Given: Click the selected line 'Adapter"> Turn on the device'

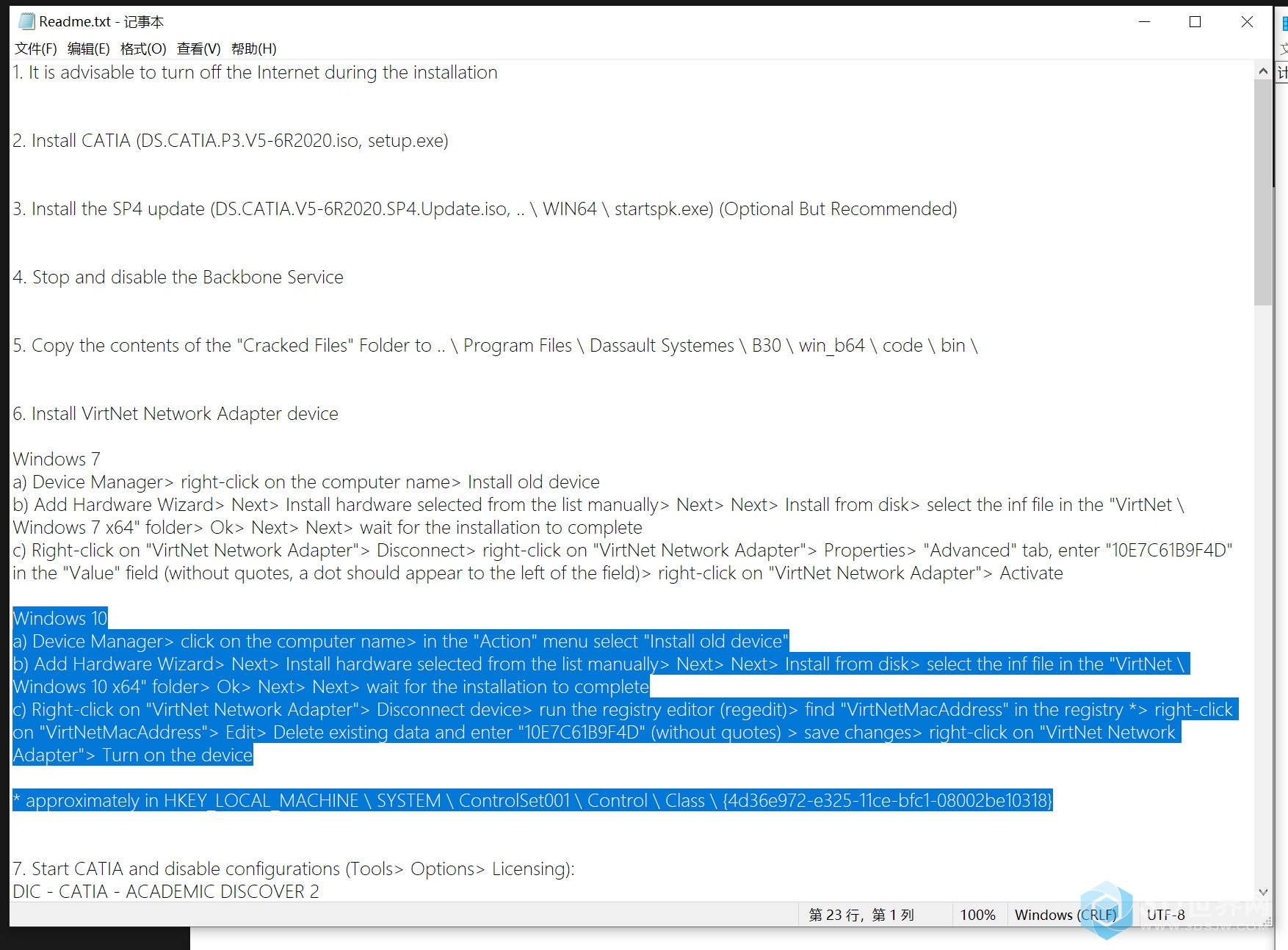Looking at the screenshot, I should tap(133, 755).
